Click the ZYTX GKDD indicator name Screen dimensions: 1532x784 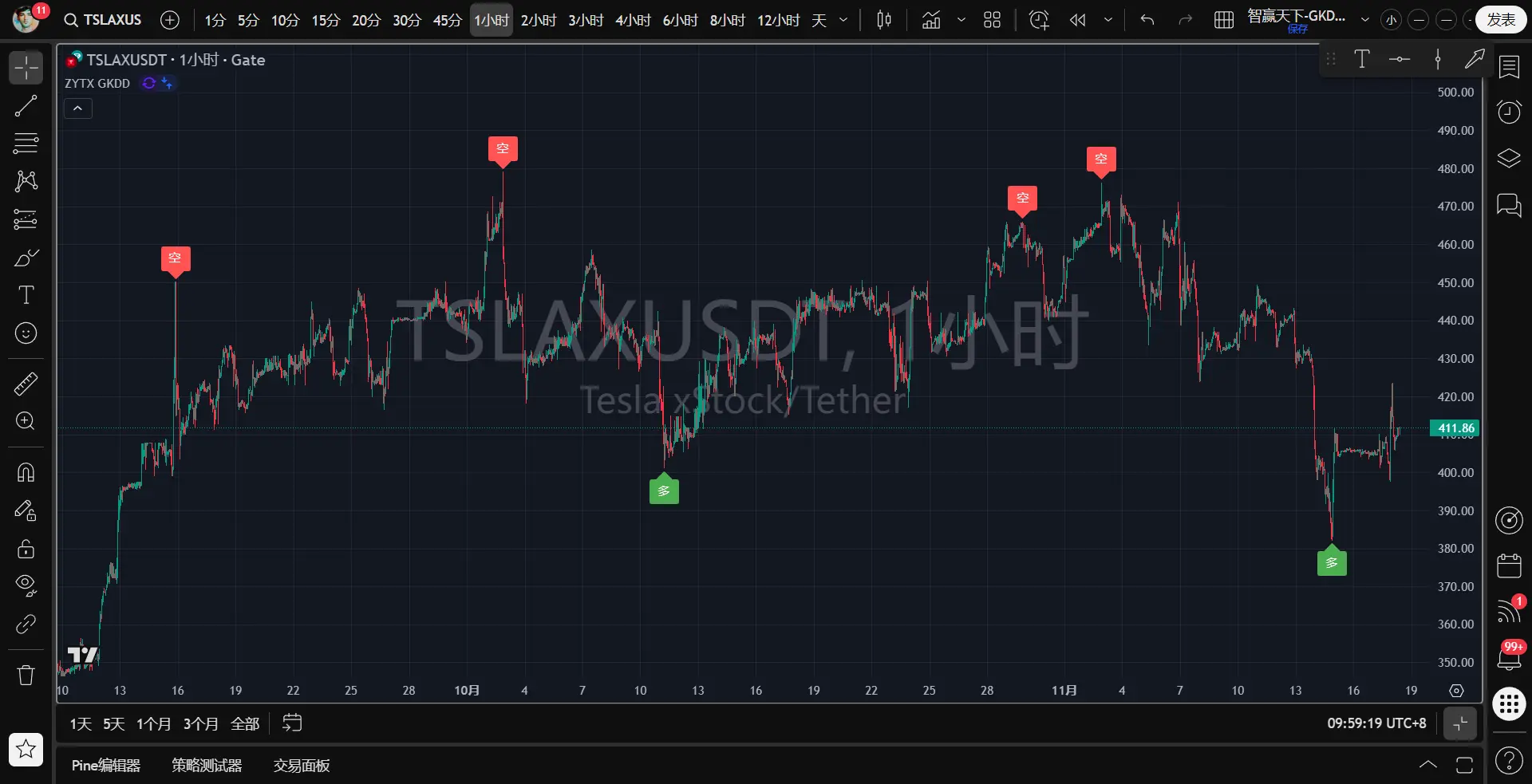click(97, 84)
